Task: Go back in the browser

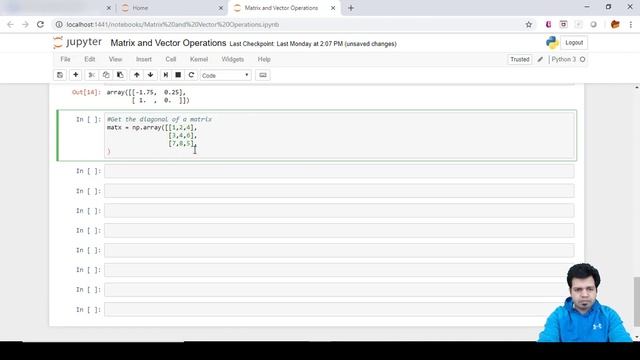Action: point(10,24)
